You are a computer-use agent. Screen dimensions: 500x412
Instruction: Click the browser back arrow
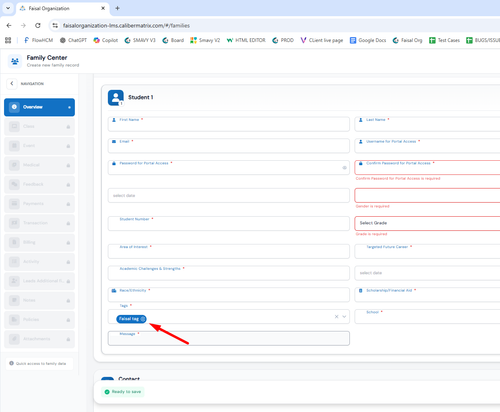pyautogui.click(x=9, y=25)
